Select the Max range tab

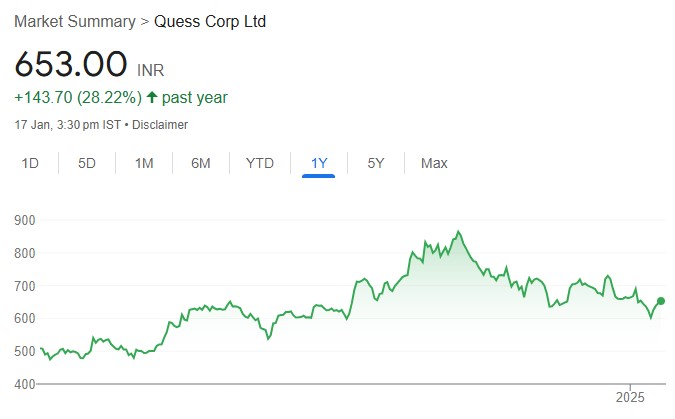[x=434, y=163]
